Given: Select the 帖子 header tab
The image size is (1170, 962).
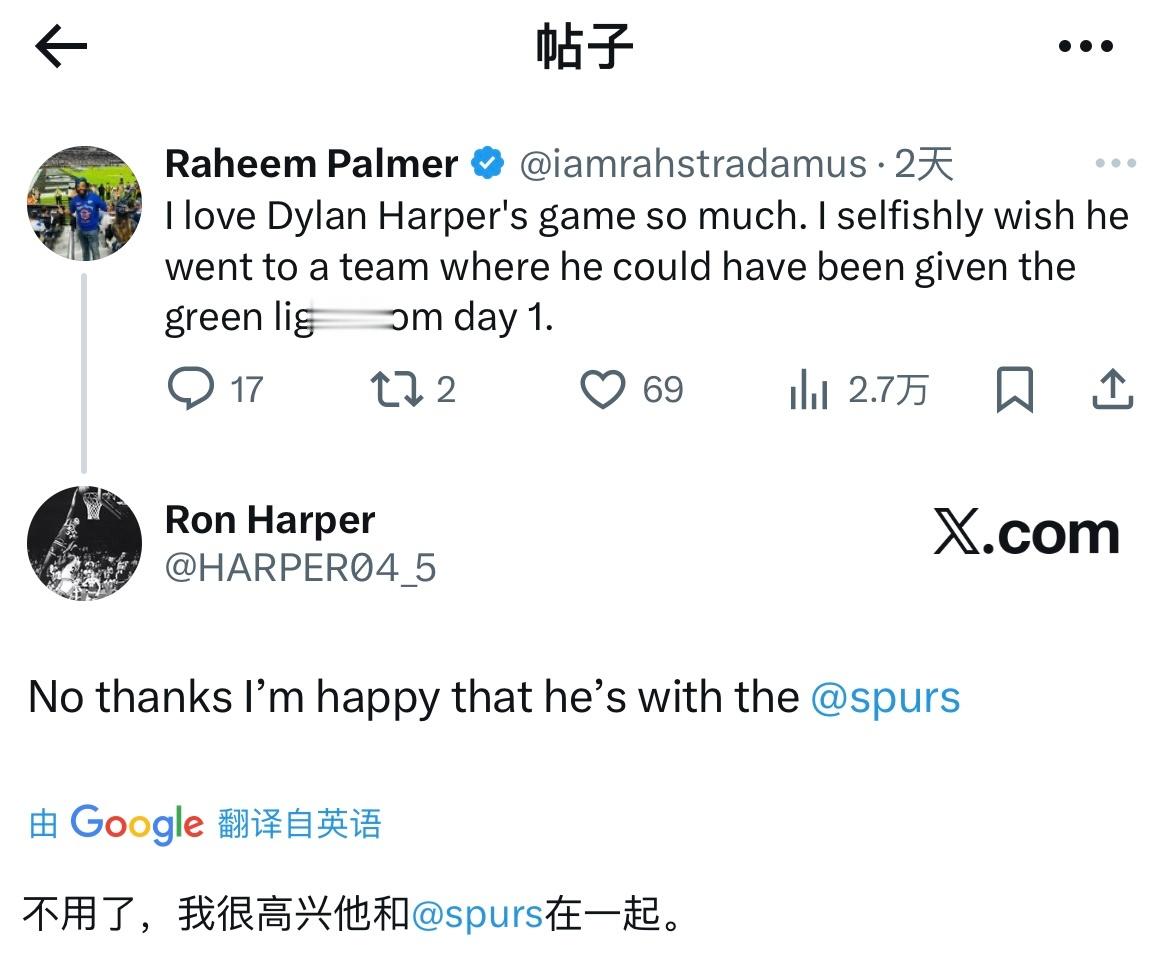Looking at the screenshot, I should click(585, 45).
